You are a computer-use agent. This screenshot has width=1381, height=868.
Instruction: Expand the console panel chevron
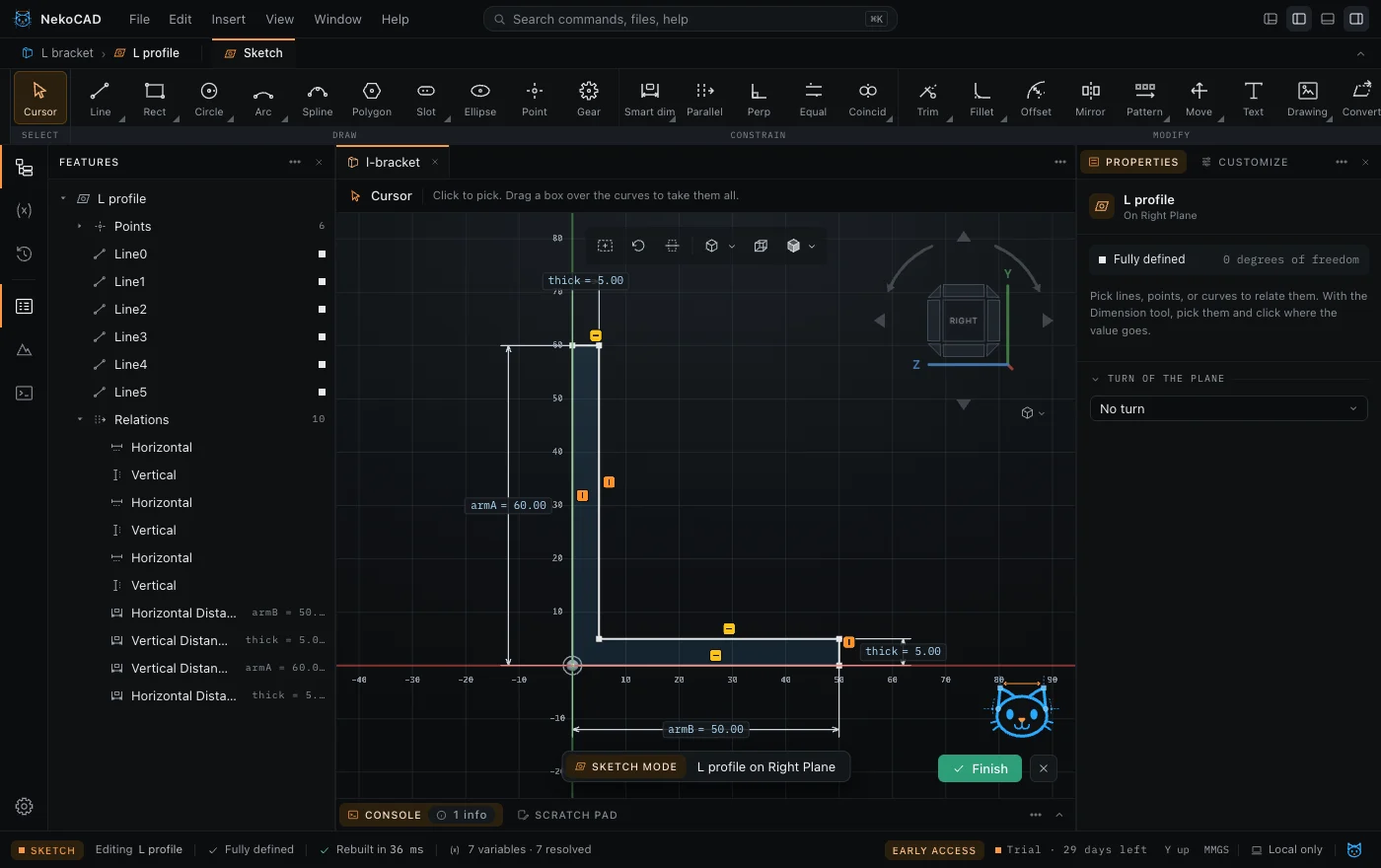coord(1059,815)
